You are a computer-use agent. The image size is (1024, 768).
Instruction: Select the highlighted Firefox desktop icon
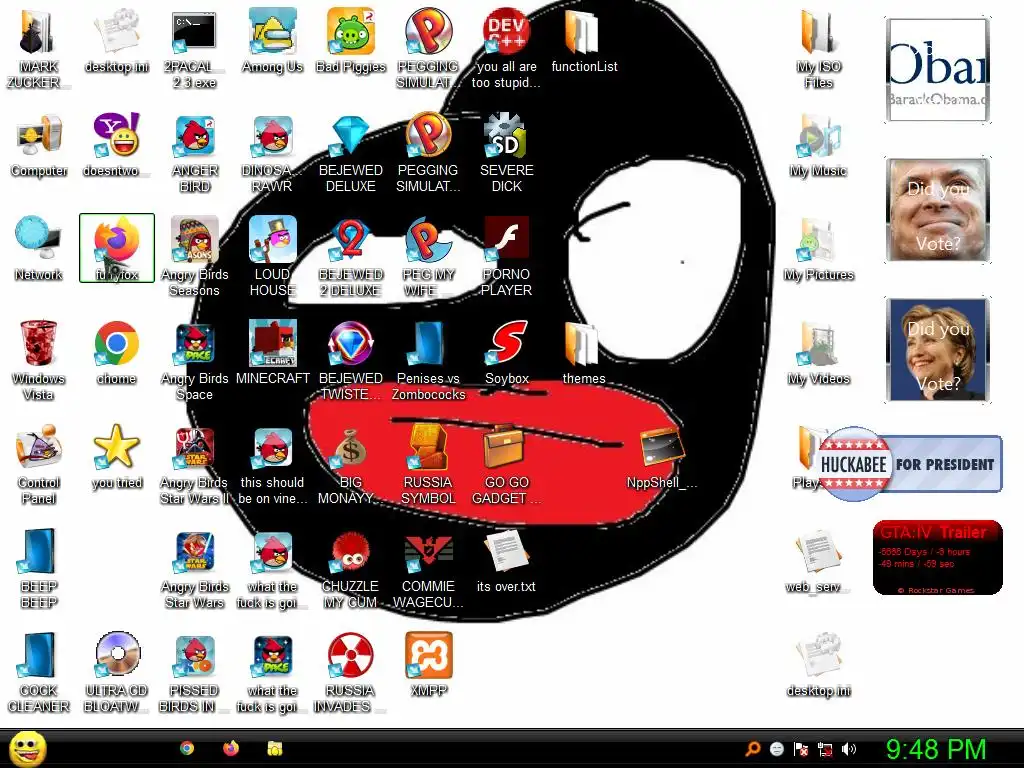click(117, 248)
